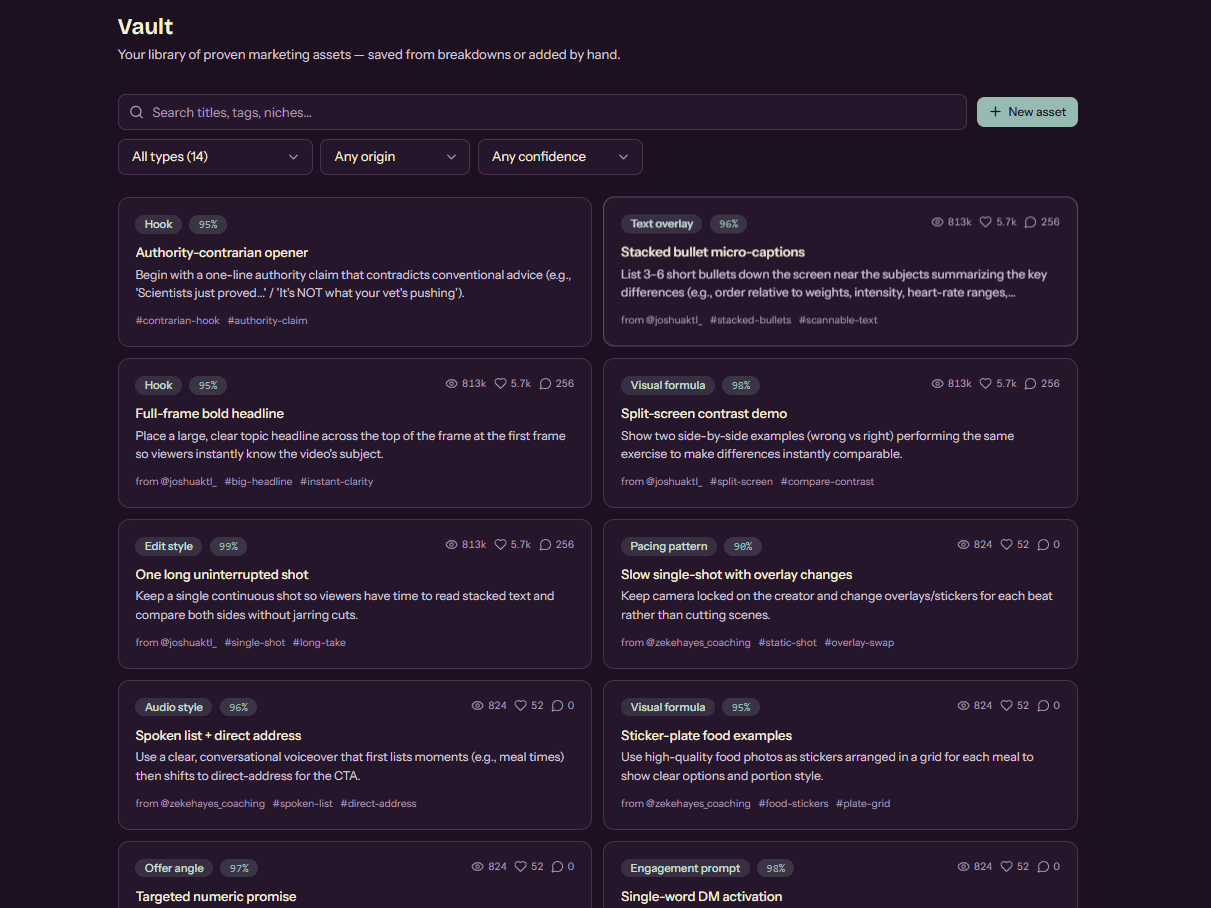The height and width of the screenshot is (908, 1211).
Task: Click the #instant-clarity tag
Action: click(x=337, y=482)
